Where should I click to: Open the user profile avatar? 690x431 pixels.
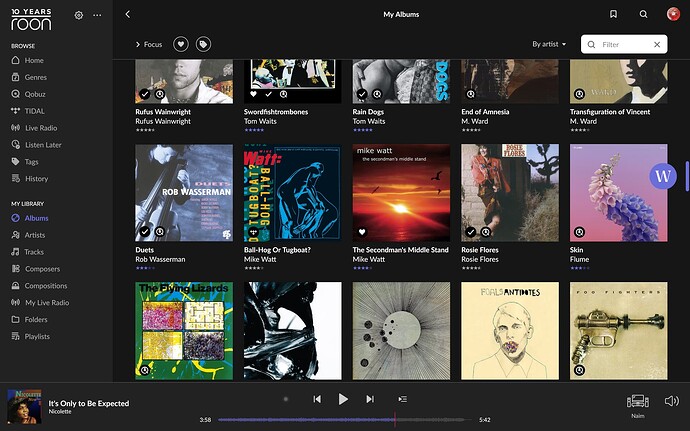tap(673, 14)
